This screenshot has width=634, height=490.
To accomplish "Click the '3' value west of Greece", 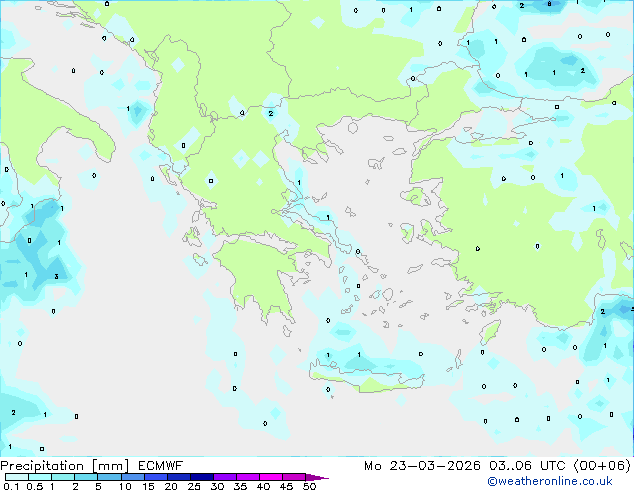I will tap(56, 277).
